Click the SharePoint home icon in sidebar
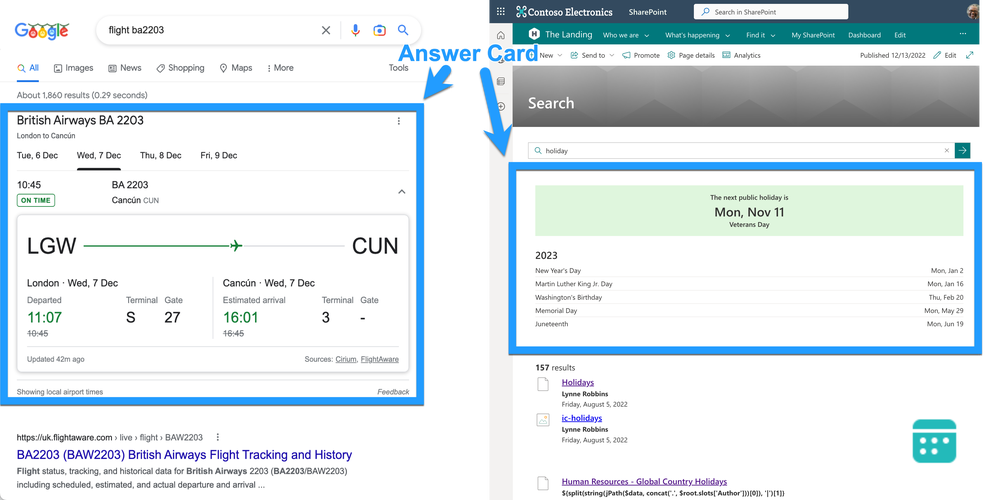Viewport: 990px width, 500px height. pyautogui.click(x=501, y=35)
